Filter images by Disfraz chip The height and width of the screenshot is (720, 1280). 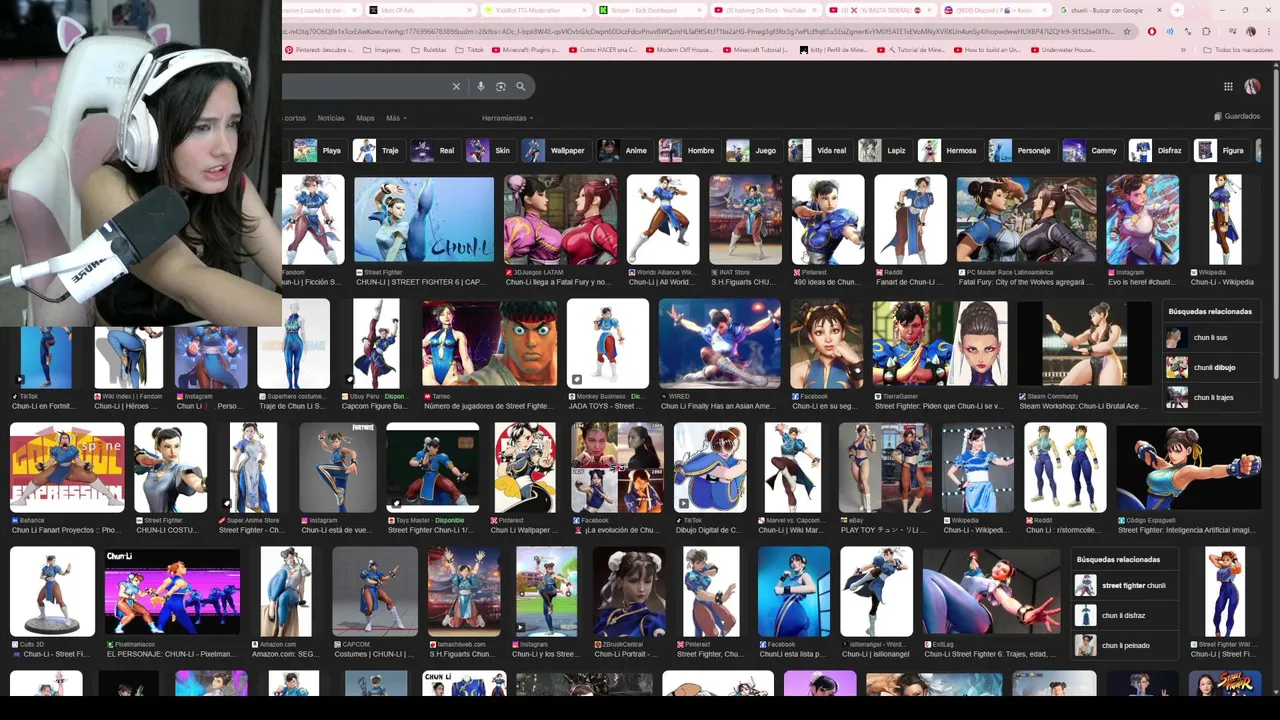(1157, 151)
